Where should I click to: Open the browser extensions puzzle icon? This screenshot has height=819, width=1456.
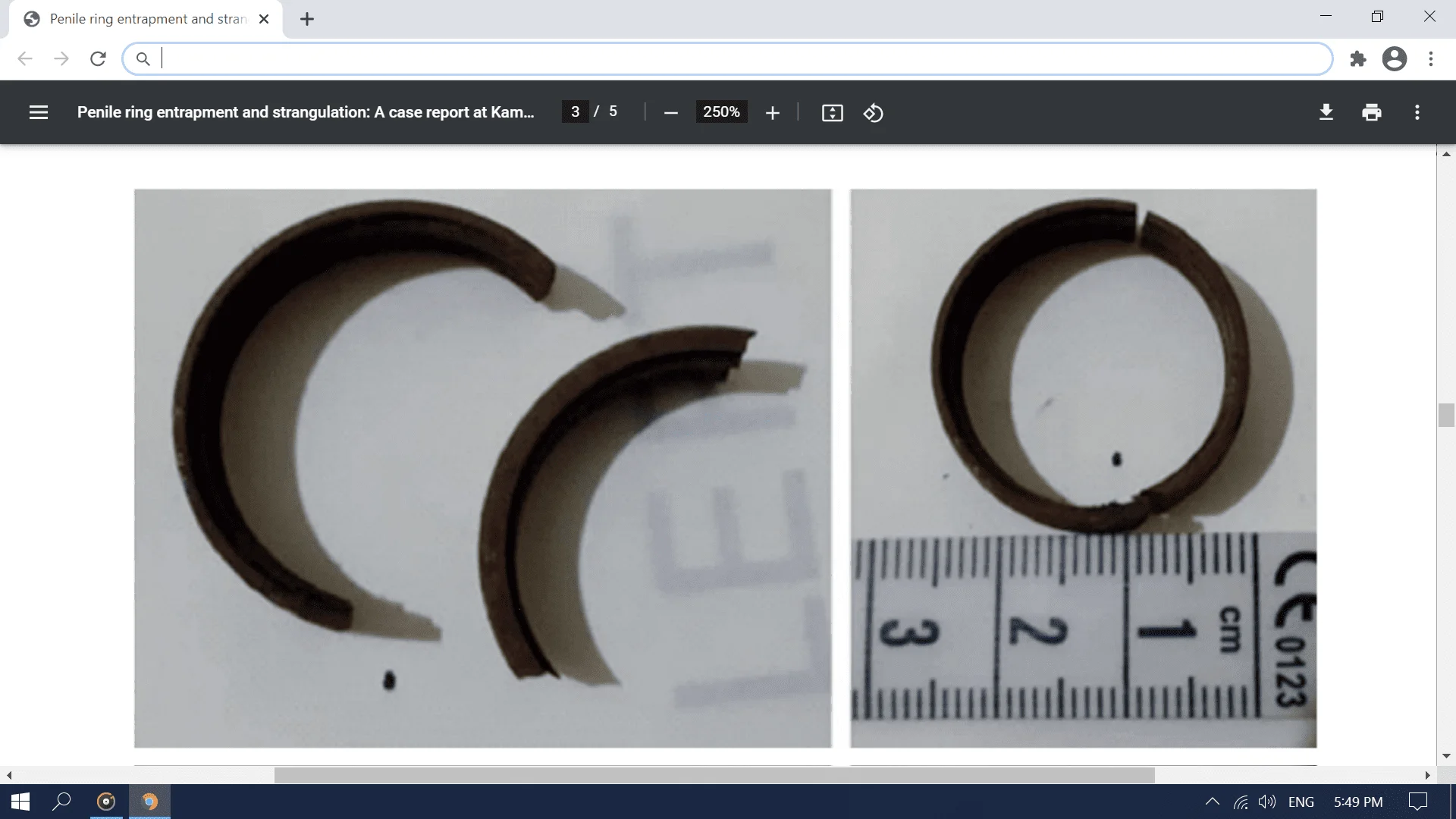pos(1357,59)
